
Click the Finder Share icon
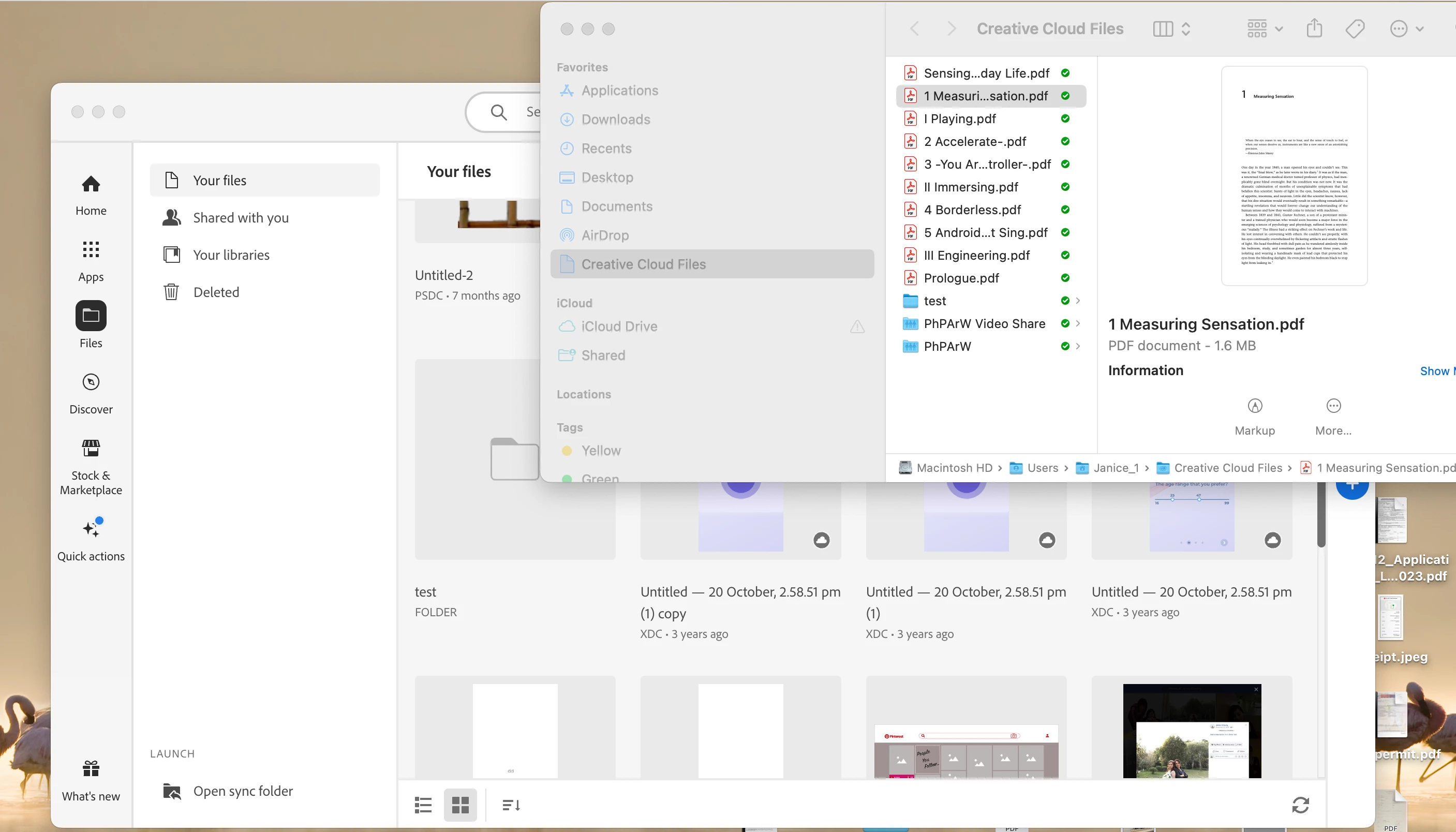coord(1314,28)
